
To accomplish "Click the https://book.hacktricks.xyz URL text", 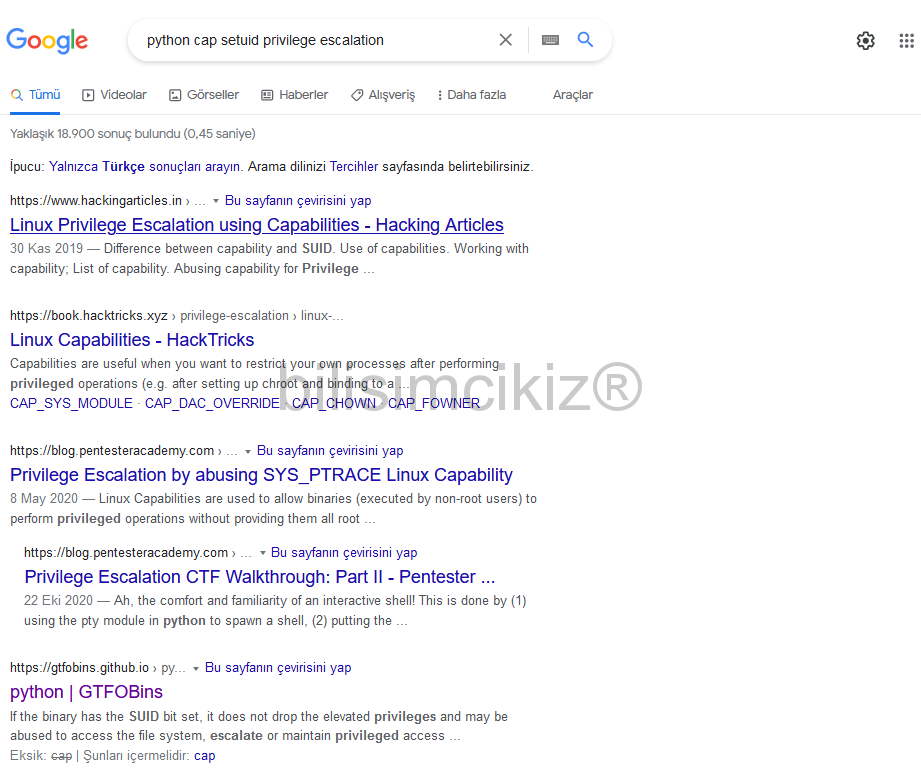I will [x=89, y=315].
